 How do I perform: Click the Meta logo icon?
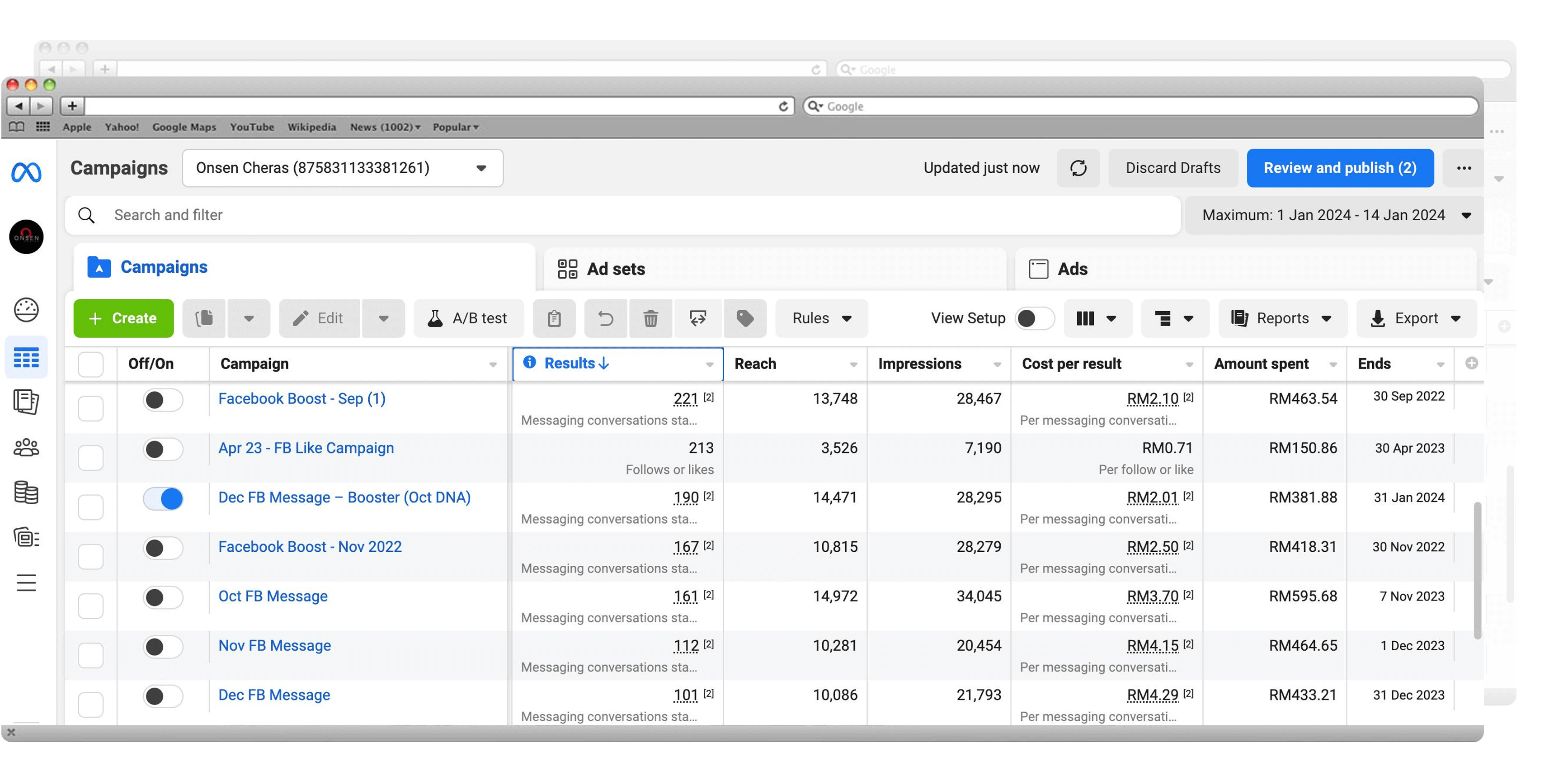pos(26,172)
